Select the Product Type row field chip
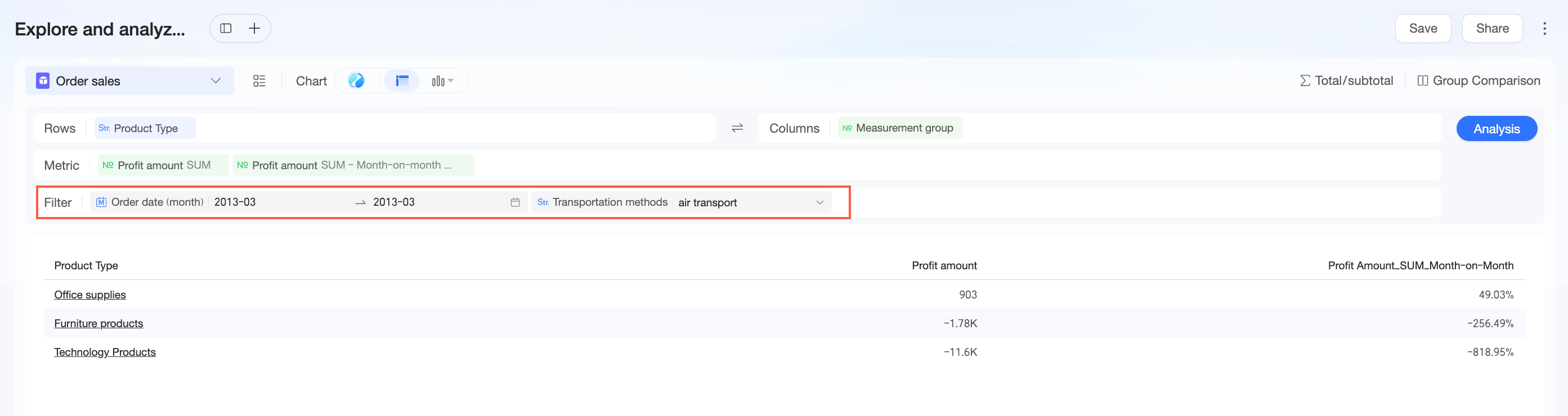Screen dimensions: 1568x416 pyautogui.click(x=145, y=128)
